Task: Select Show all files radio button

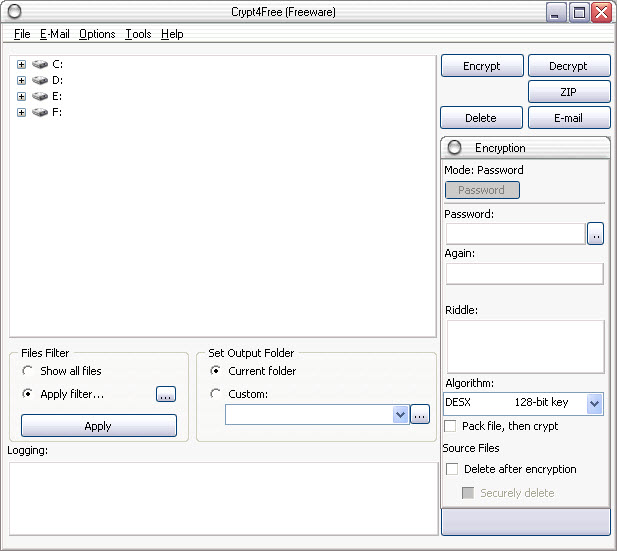Action: click(x=27, y=371)
